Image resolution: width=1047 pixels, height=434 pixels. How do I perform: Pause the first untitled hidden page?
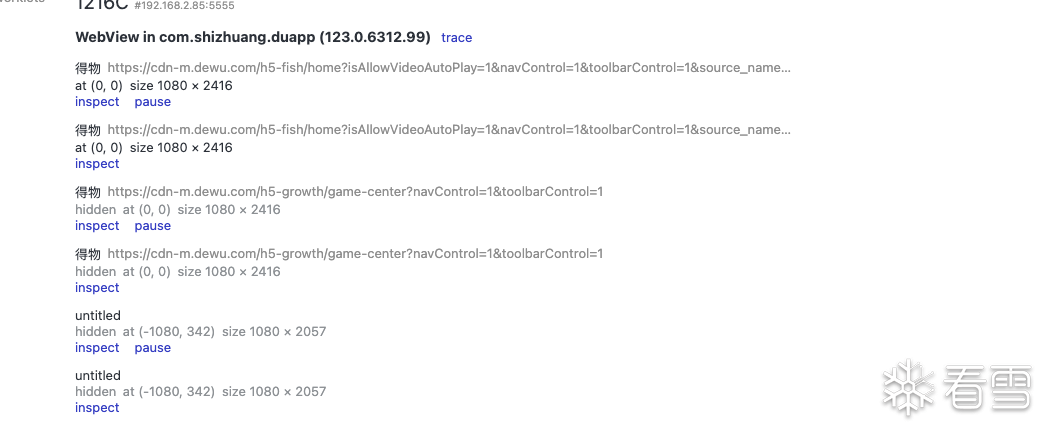[x=152, y=348]
